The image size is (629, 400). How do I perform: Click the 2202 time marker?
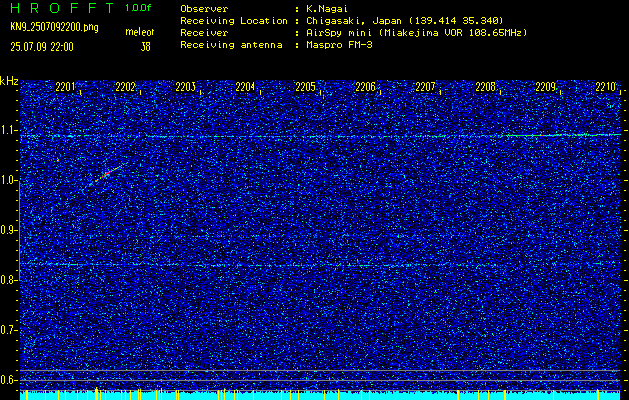coord(125,87)
